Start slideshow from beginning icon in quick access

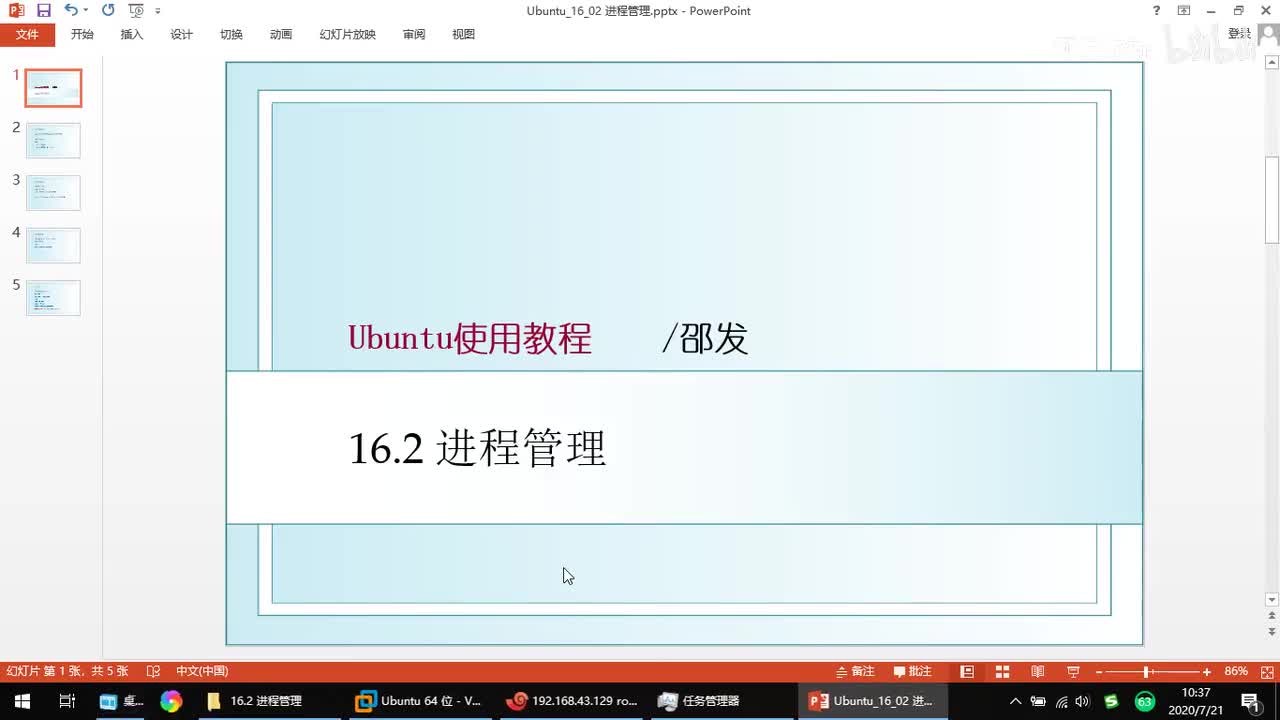(136, 11)
